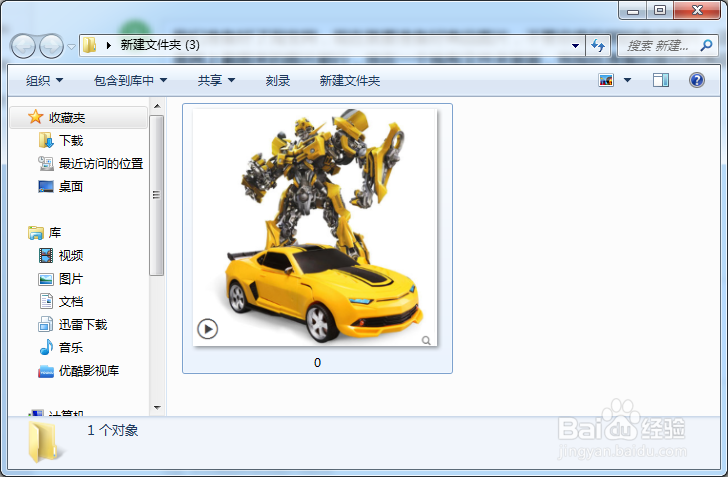Click the 视频 film icon
This screenshot has height=477, width=728.
point(46,255)
